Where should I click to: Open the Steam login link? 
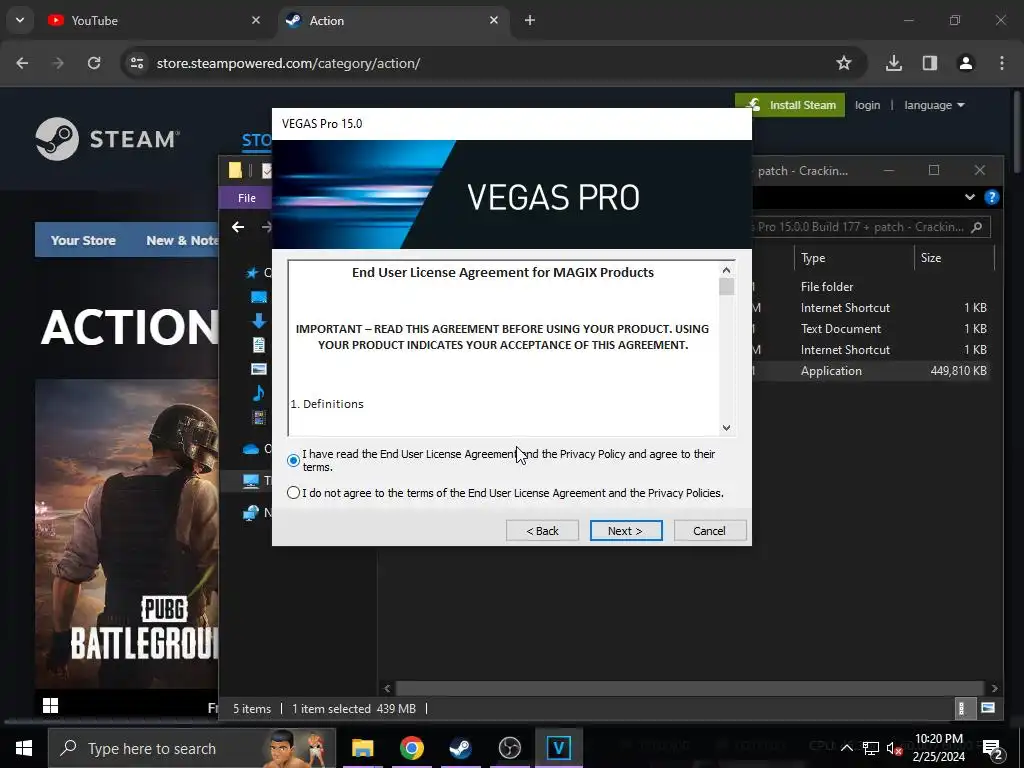(867, 105)
